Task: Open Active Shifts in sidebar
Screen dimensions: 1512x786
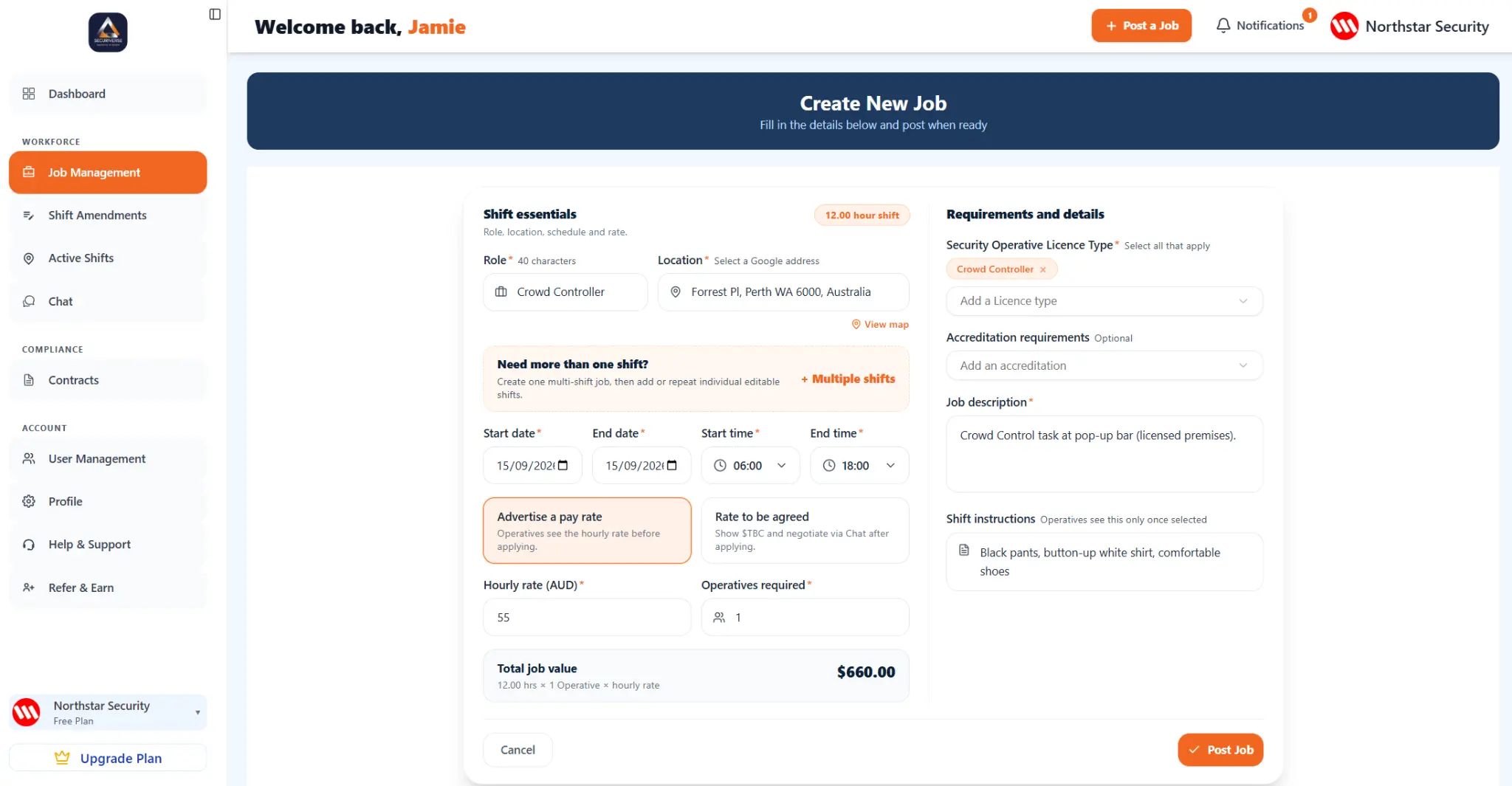Action: click(x=108, y=258)
